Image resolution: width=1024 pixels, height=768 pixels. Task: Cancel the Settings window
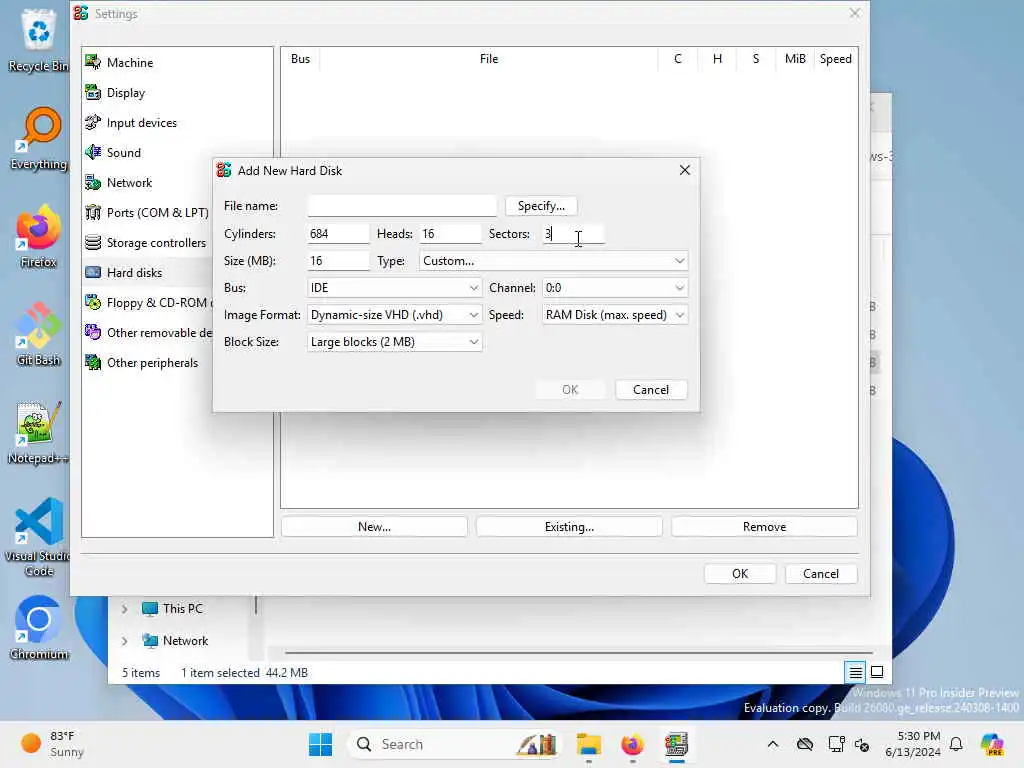coord(821,574)
